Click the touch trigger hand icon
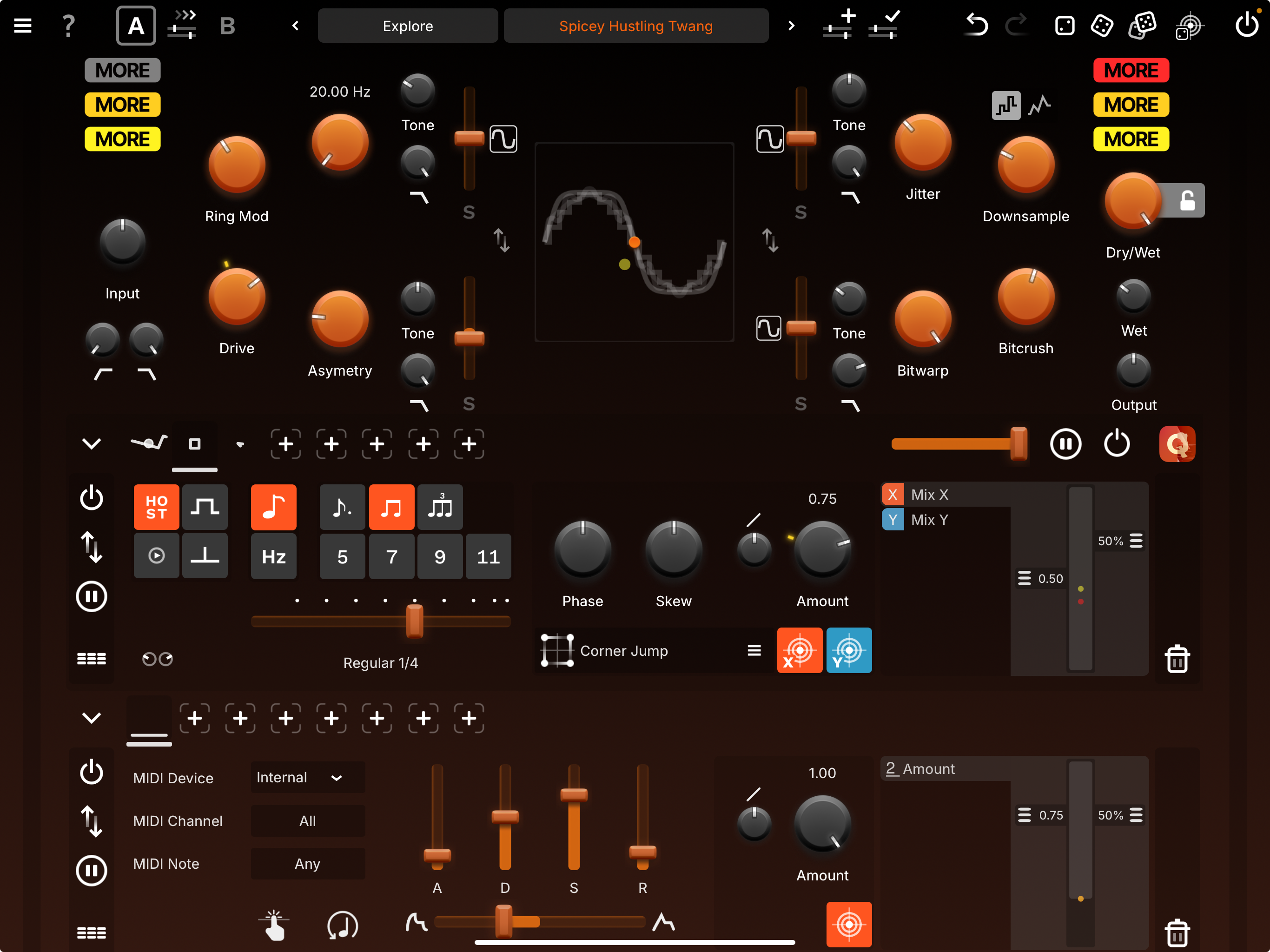 pyautogui.click(x=273, y=925)
